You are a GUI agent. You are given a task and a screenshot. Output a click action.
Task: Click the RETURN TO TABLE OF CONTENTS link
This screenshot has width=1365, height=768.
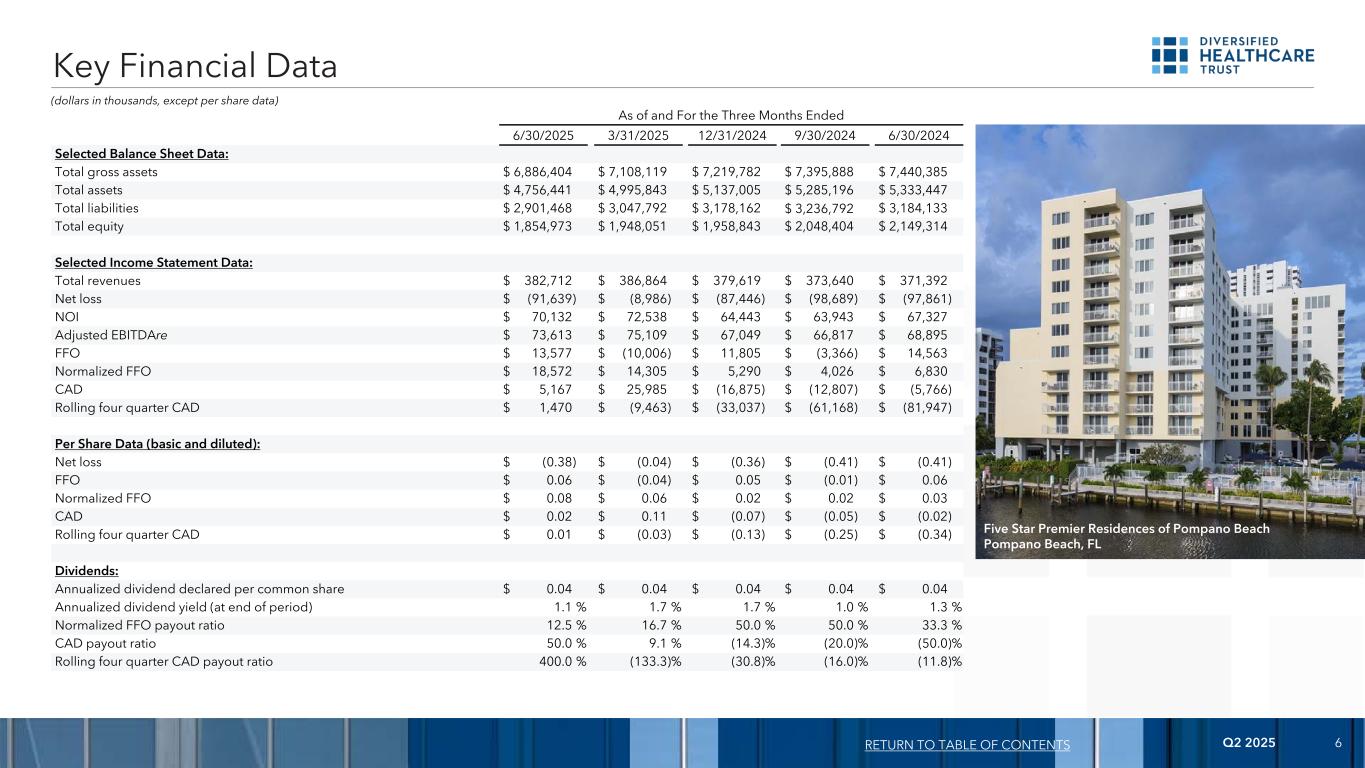pyautogui.click(x=966, y=745)
